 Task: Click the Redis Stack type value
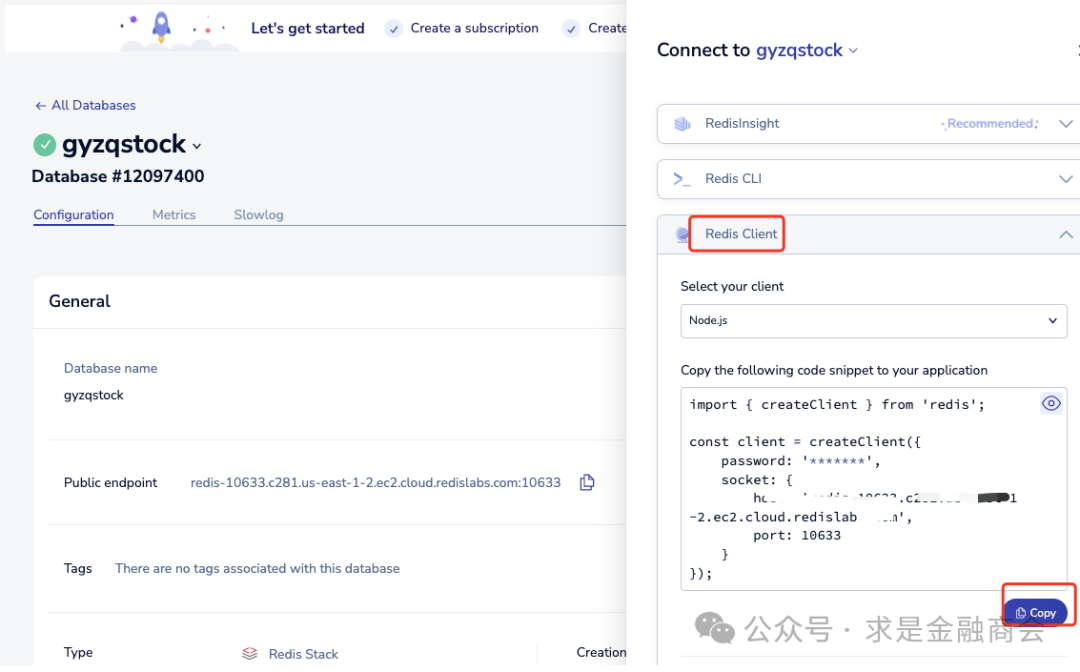[x=303, y=654]
